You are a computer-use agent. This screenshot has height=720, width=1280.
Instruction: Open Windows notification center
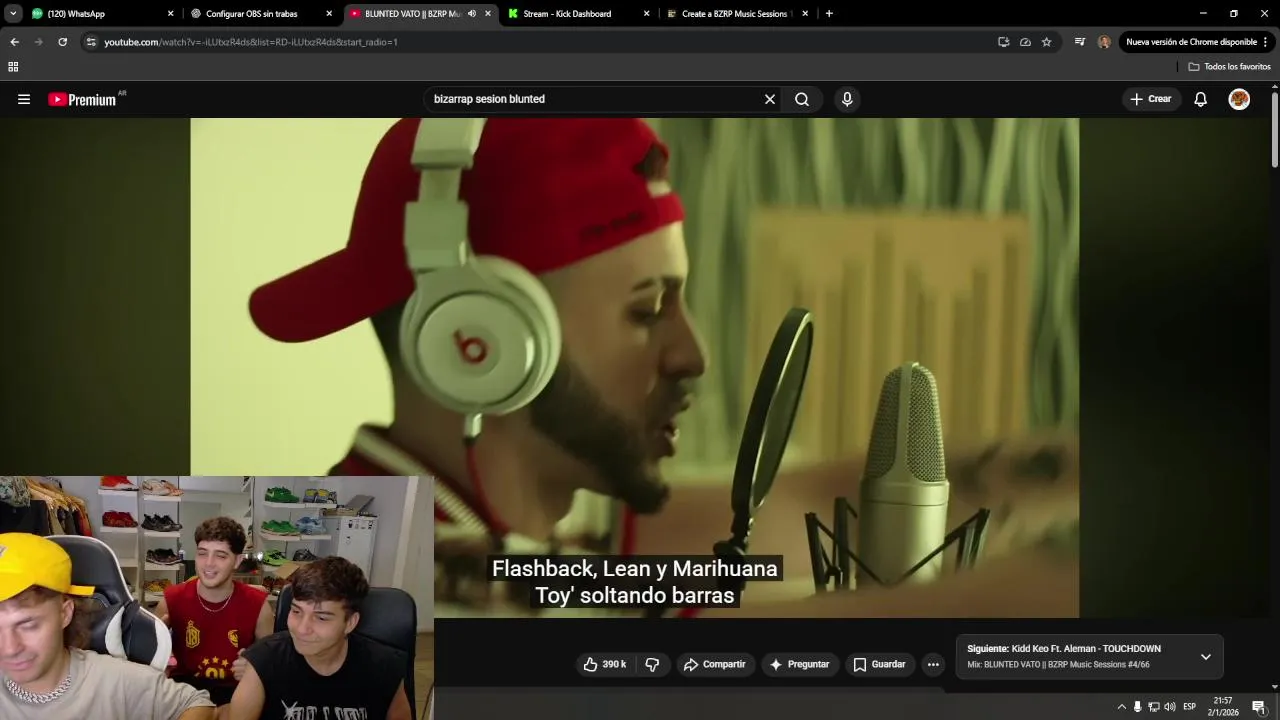pyautogui.click(x=1259, y=707)
